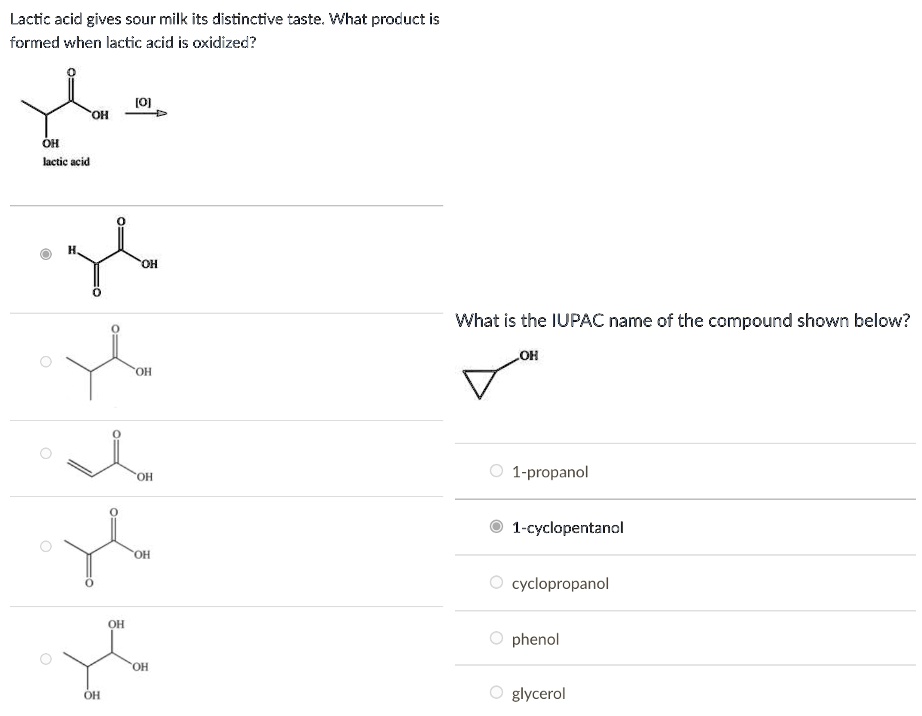Click the branched methyl acid structure drawing
This screenshot has height=716, width=922.
point(110,364)
